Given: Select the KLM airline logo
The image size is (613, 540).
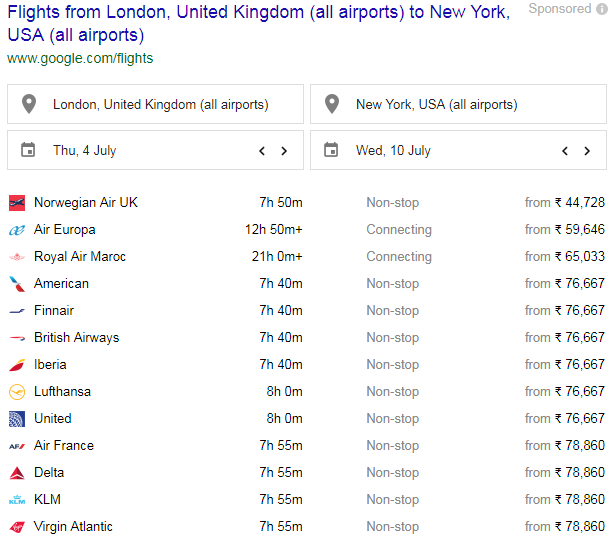Looking at the screenshot, I should 17,500.
